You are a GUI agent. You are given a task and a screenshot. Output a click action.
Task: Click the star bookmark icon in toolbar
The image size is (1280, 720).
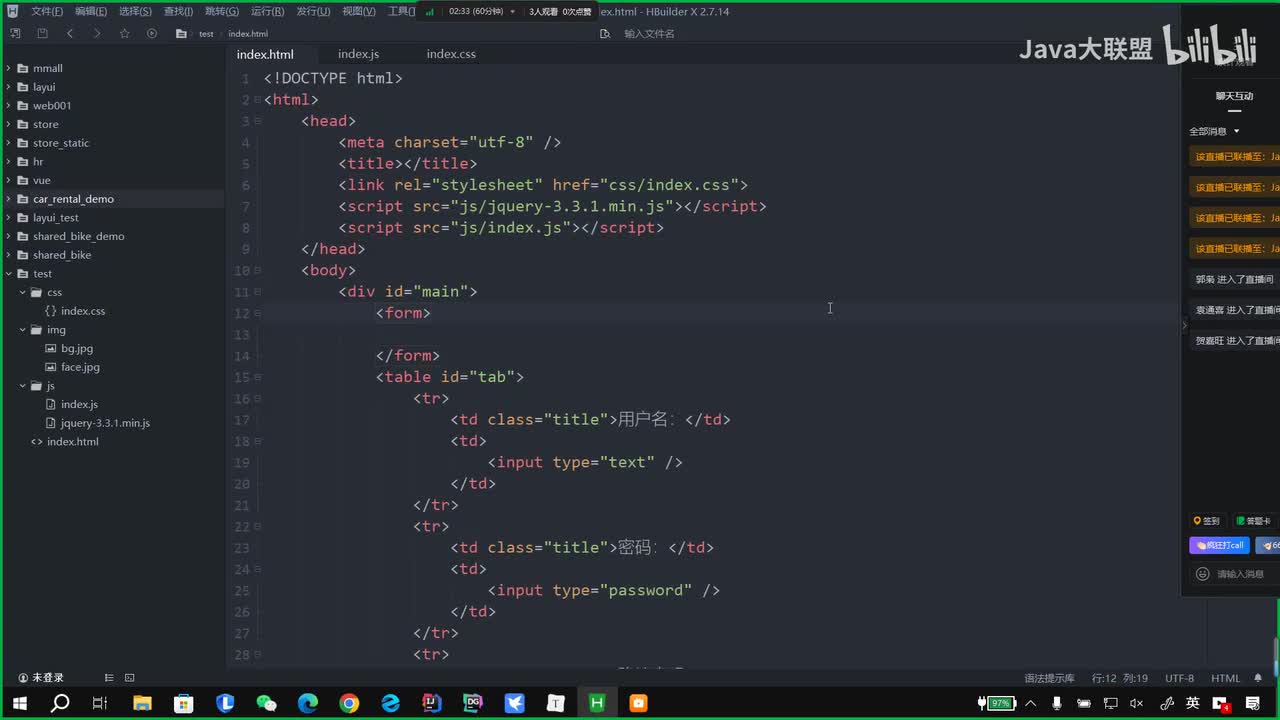(124, 33)
